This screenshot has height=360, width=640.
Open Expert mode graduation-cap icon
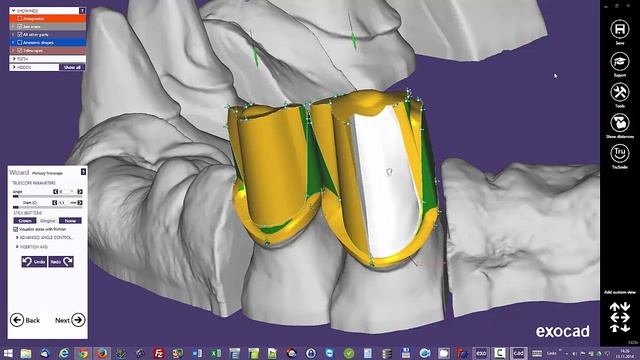pyautogui.click(x=620, y=62)
